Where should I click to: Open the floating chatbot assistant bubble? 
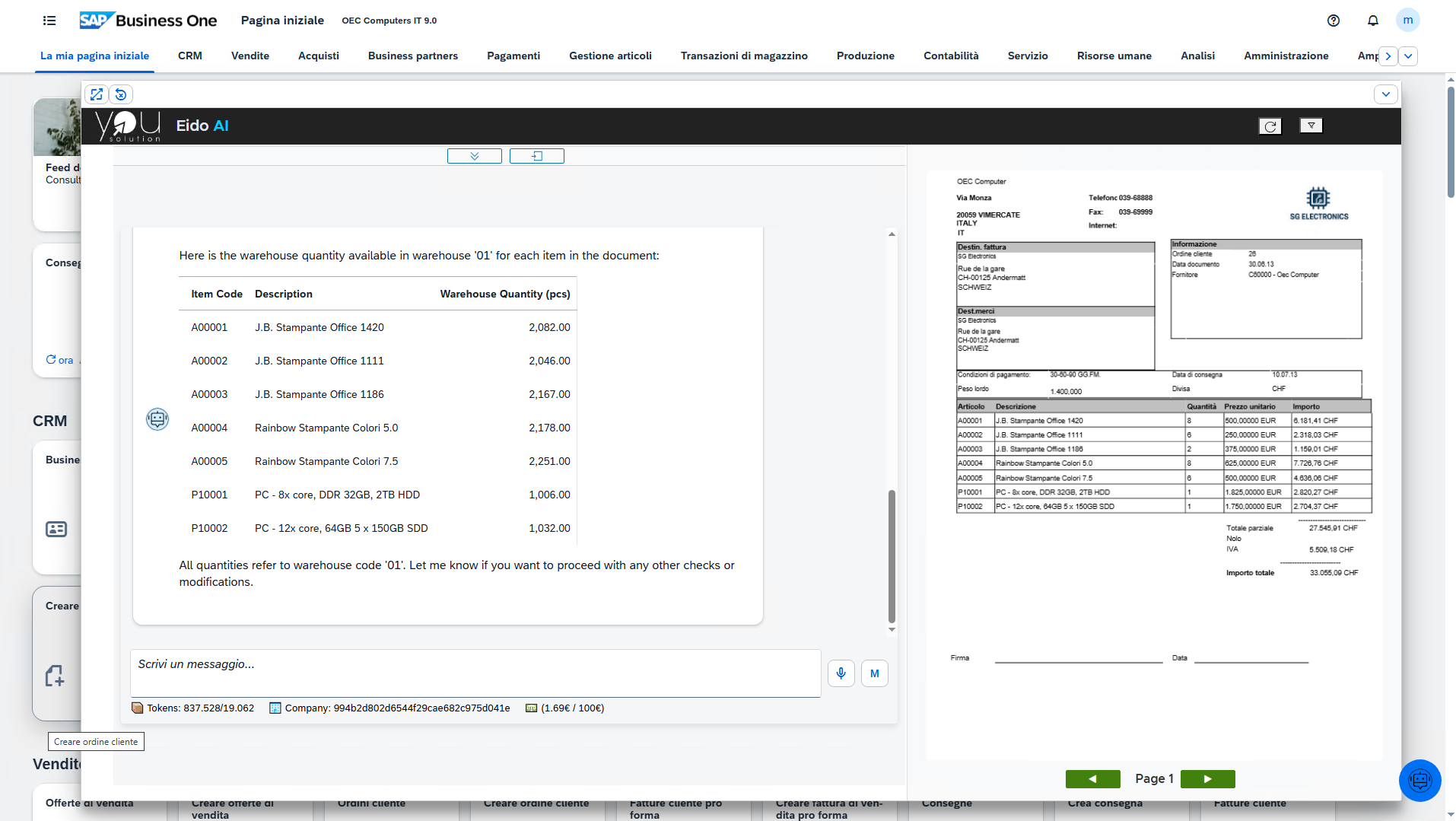(1419, 780)
